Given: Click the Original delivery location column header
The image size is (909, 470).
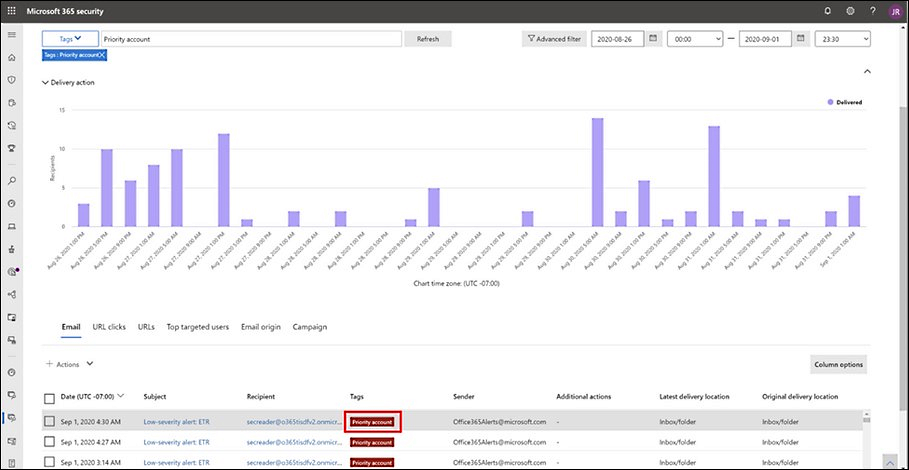Looking at the screenshot, I should click(800, 396).
